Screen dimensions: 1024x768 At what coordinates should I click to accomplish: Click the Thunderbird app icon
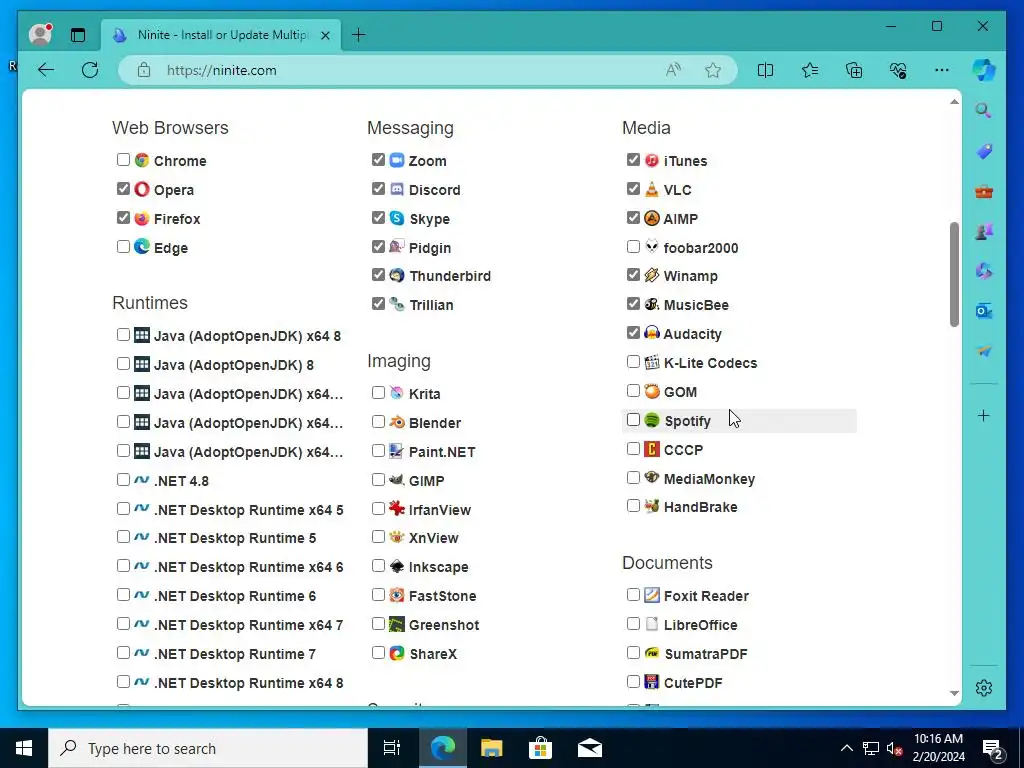click(x=396, y=275)
